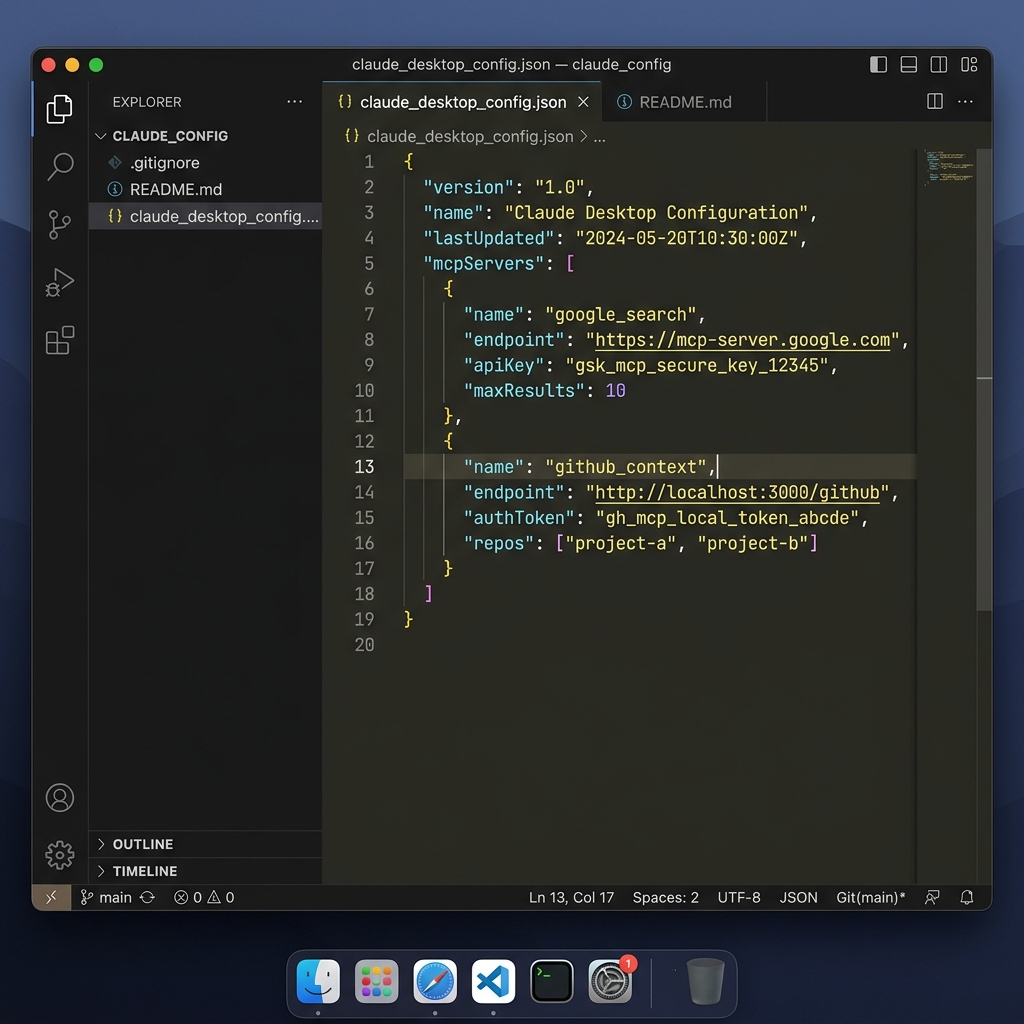This screenshot has height=1024, width=1024.
Task: Select language mode JSON in status bar
Action: (798, 897)
